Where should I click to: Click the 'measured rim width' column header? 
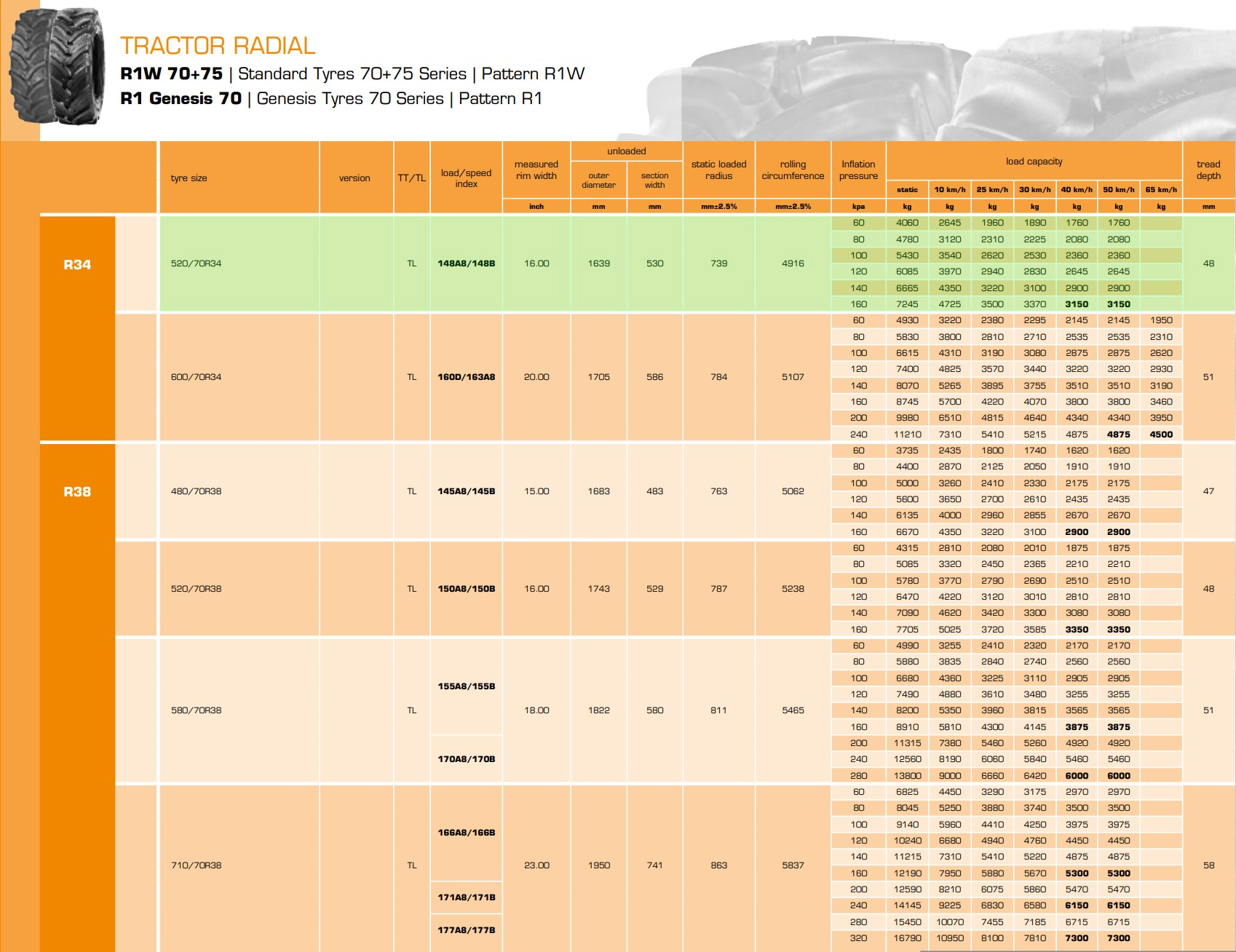(536, 170)
